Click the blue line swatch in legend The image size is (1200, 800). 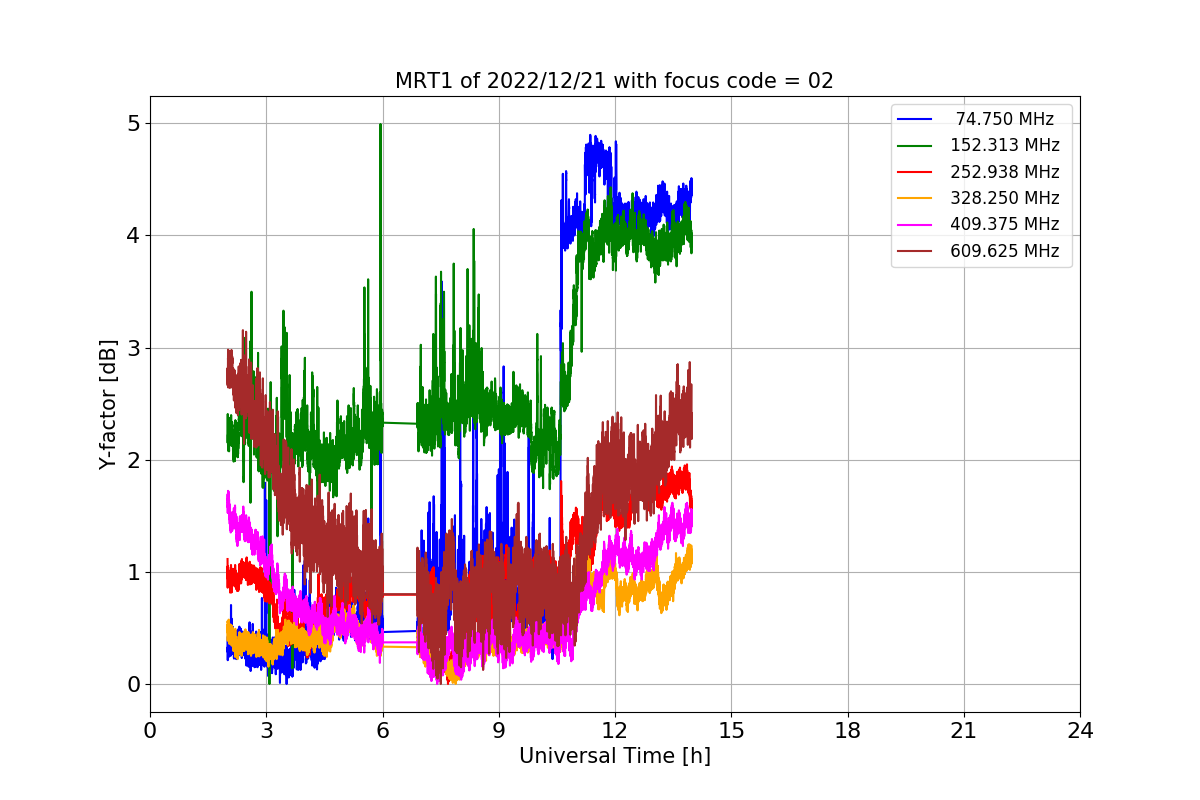(x=915, y=119)
